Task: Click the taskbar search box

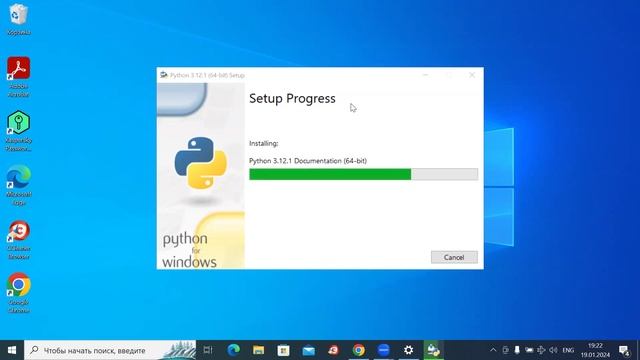Action: (x=110, y=350)
